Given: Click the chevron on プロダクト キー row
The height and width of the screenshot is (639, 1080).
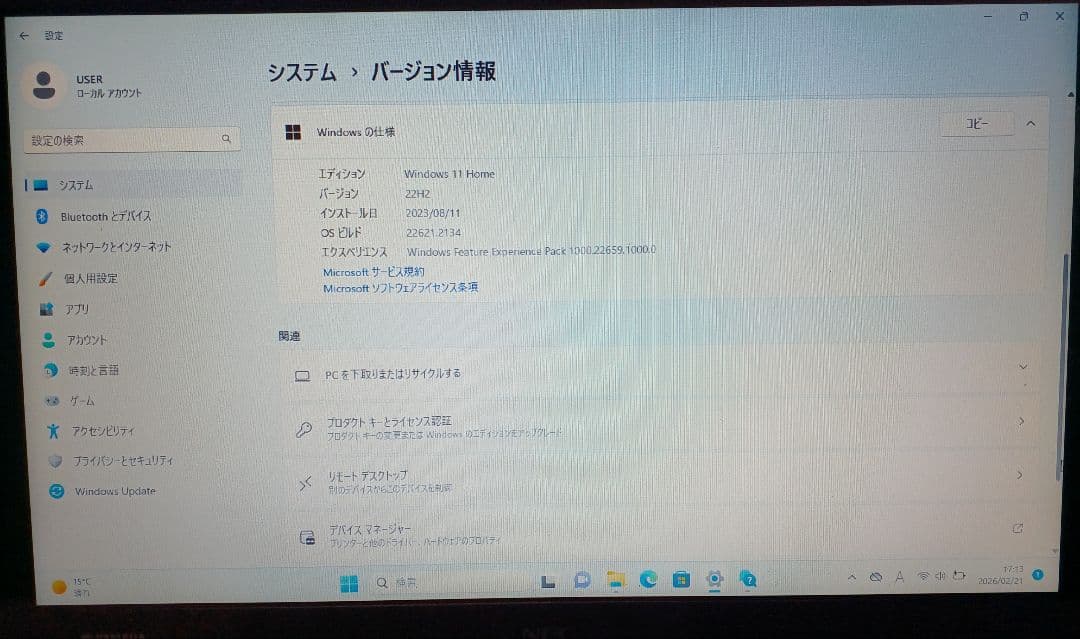Looking at the screenshot, I should 1021,421.
